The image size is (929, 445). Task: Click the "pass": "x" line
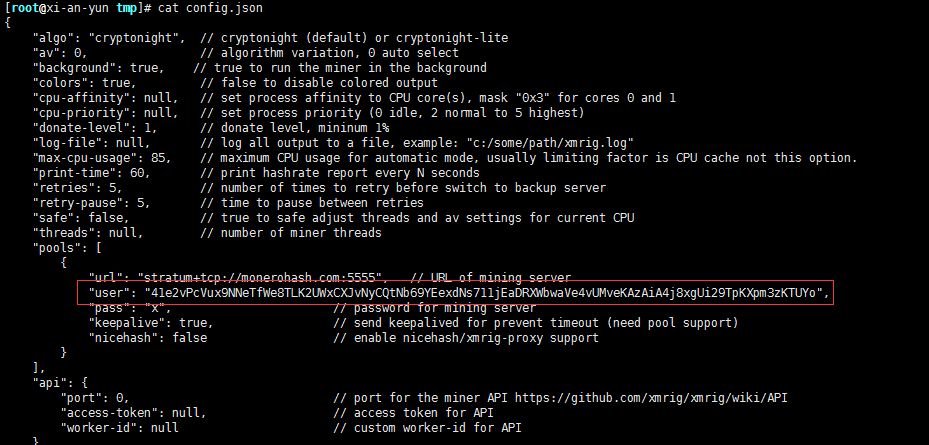(x=130, y=308)
